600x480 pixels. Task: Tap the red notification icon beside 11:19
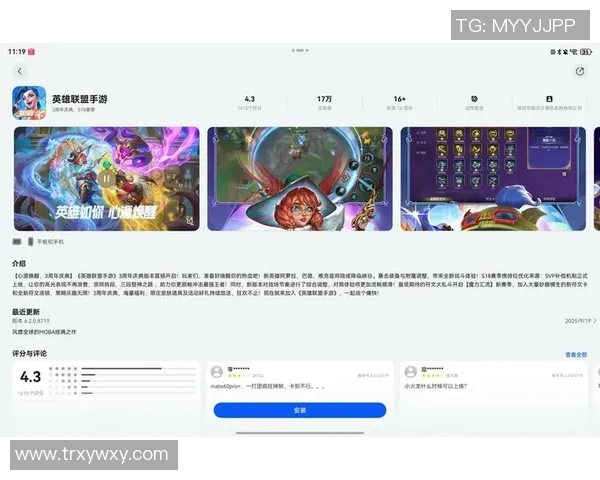(x=31, y=52)
